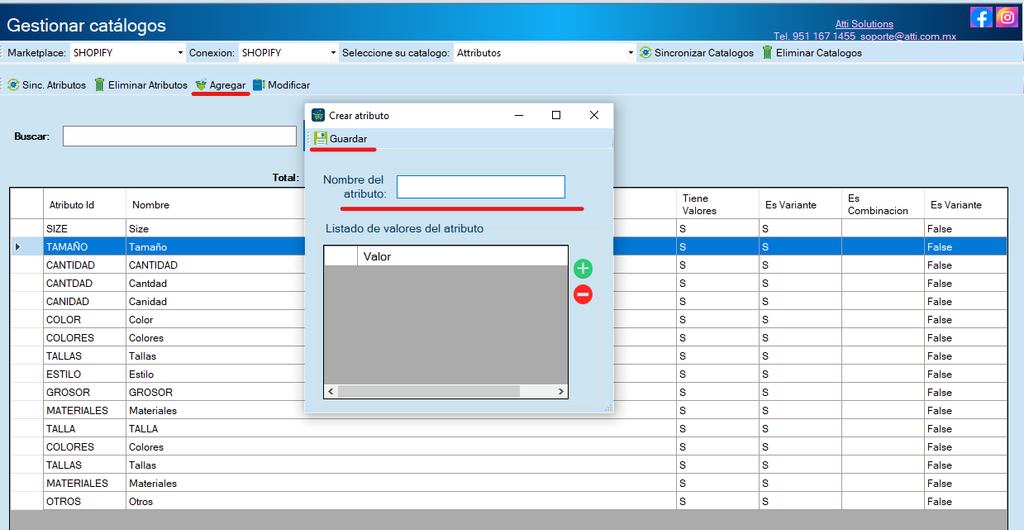Select the OTROS attribute row
Image resolution: width=1024 pixels, height=530 pixels.
[508, 502]
